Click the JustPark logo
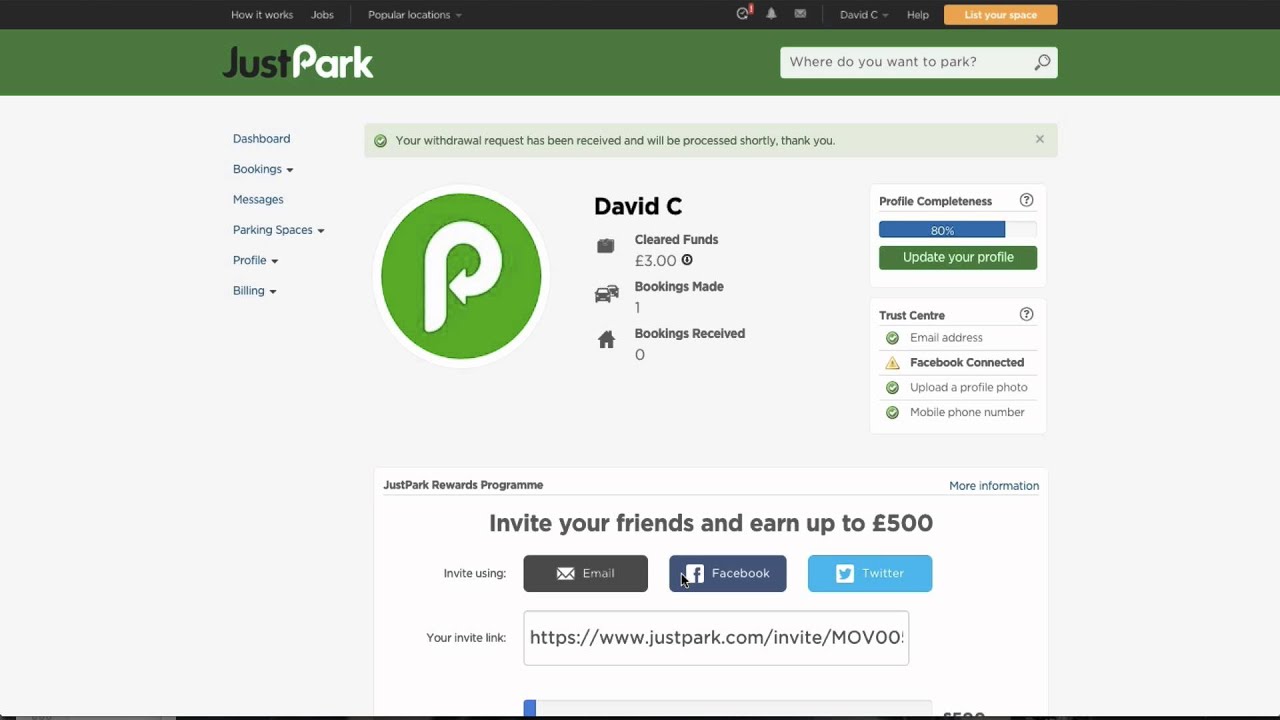 point(298,62)
